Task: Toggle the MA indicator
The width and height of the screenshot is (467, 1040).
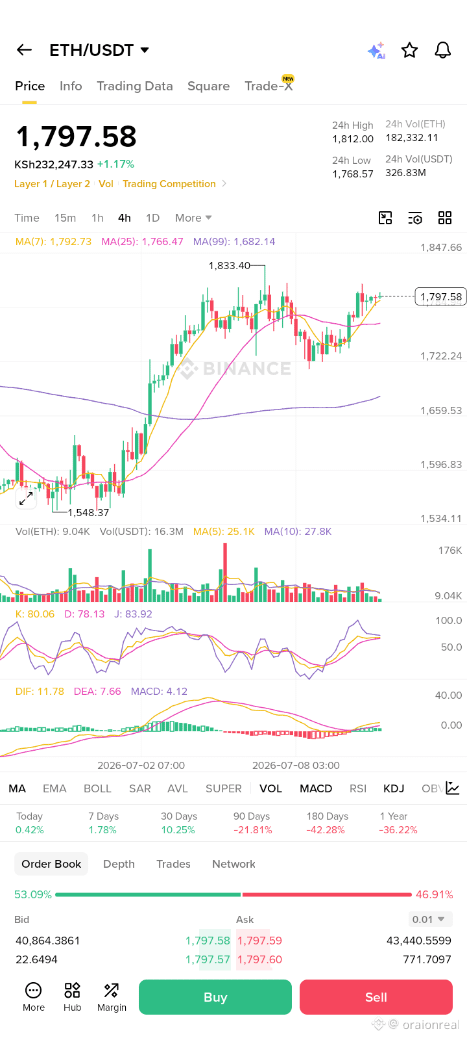Action: (x=17, y=788)
